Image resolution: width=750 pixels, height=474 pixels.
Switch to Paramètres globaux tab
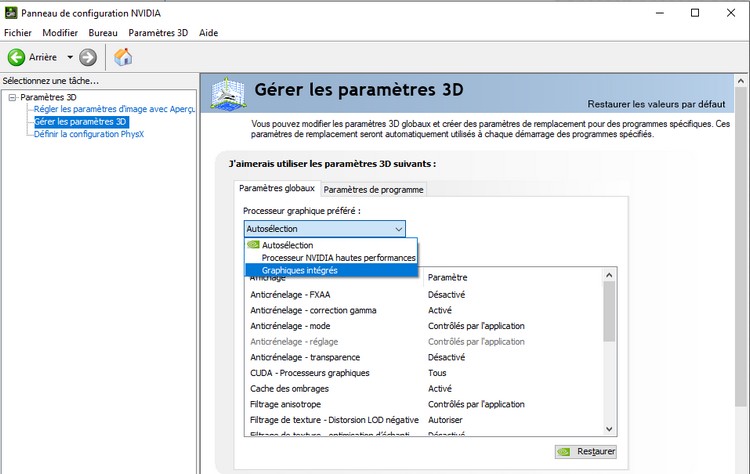[x=276, y=188]
